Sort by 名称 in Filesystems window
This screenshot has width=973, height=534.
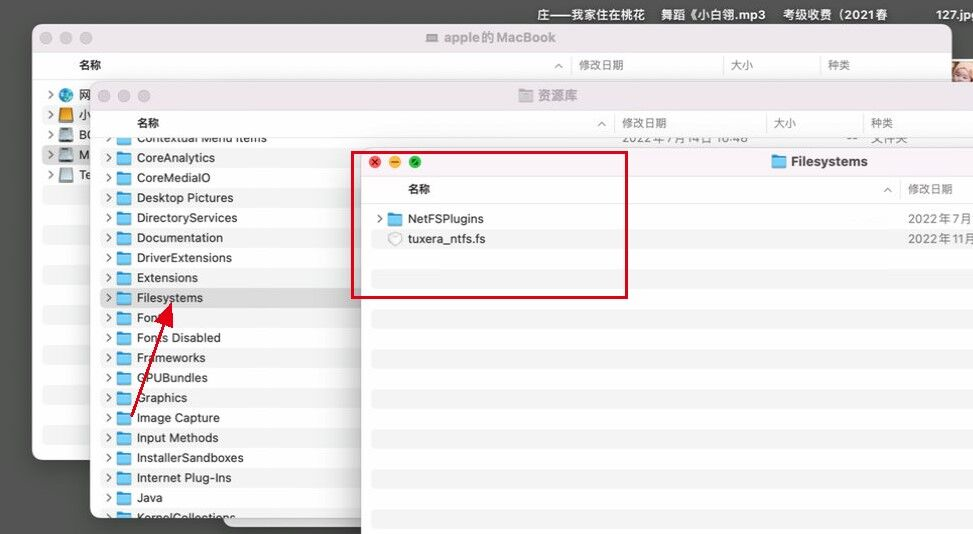pyautogui.click(x=419, y=189)
